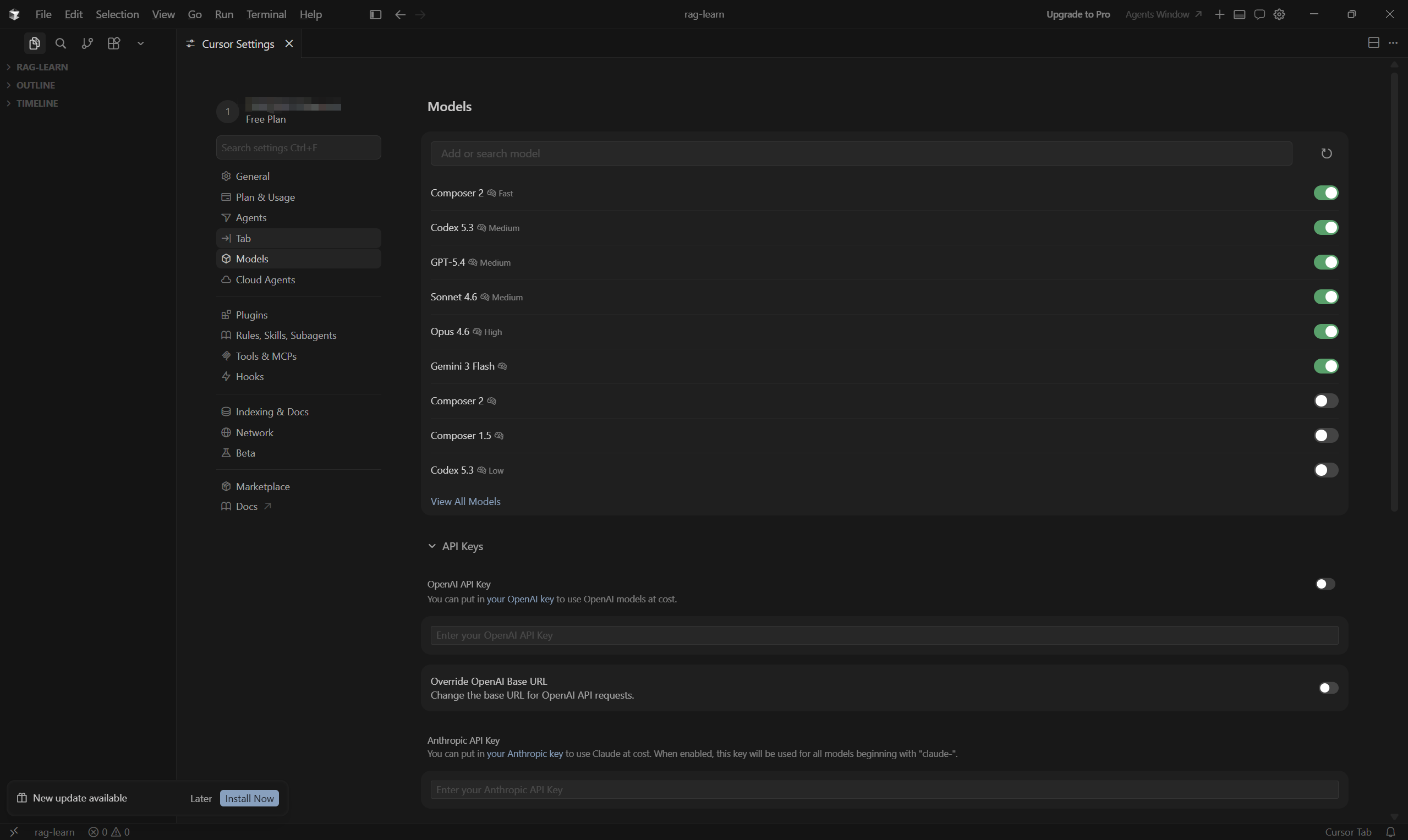This screenshot has width=1408, height=840.
Task: Disable the Composer 2 Fast model
Action: [1326, 193]
